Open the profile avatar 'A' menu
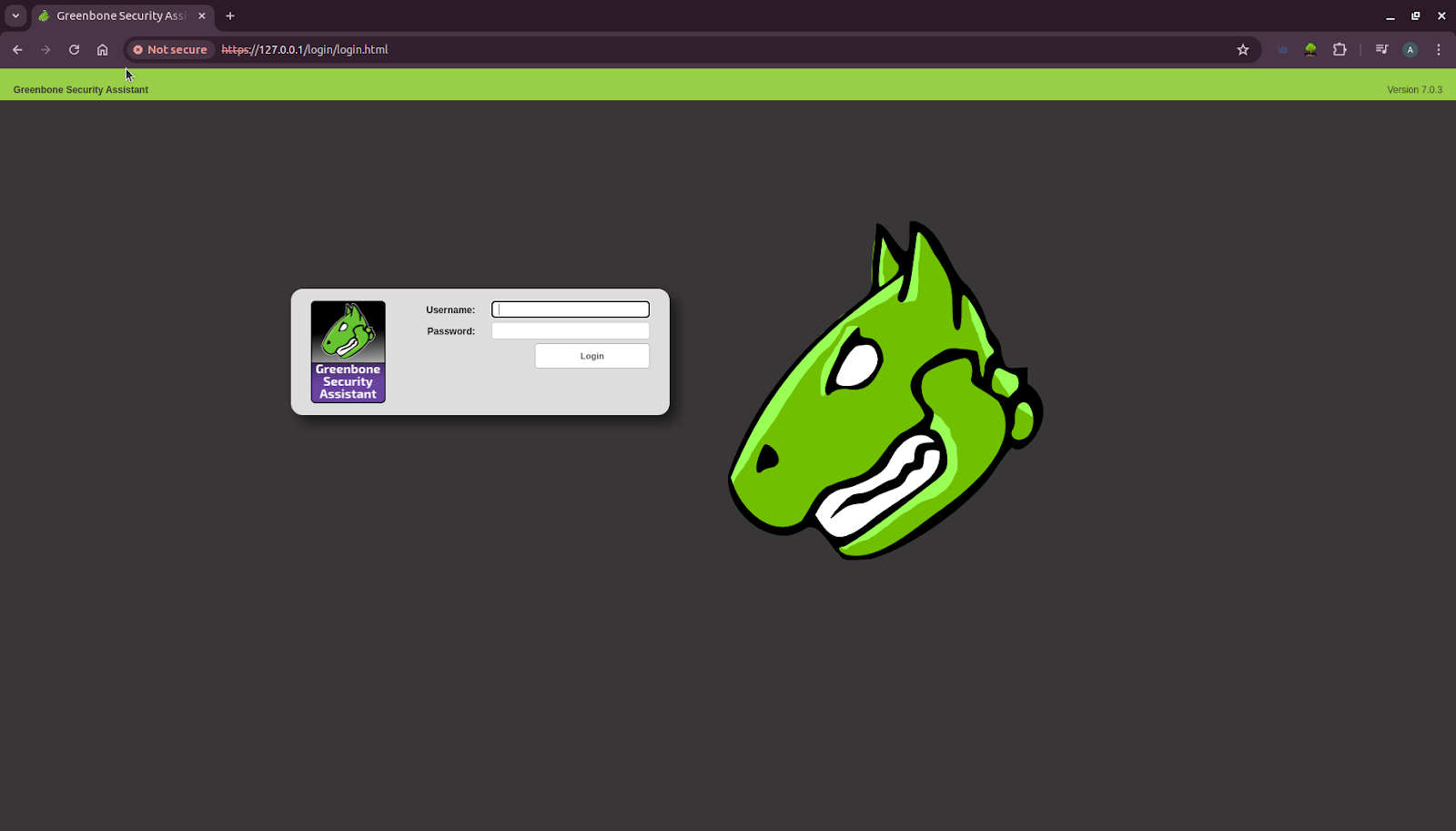The width and height of the screenshot is (1456, 831). pos(1410,50)
